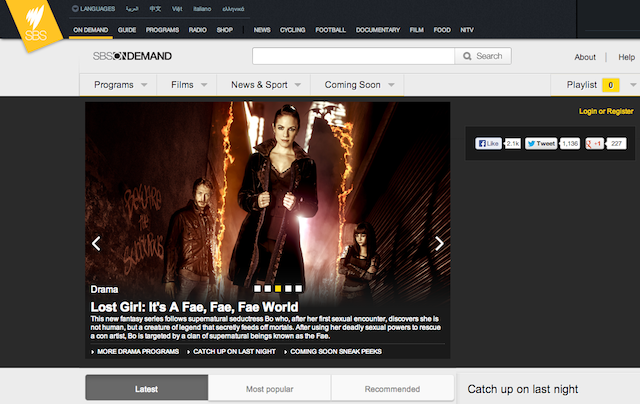640x404 pixels.
Task: Open the Radio section
Action: 198,30
